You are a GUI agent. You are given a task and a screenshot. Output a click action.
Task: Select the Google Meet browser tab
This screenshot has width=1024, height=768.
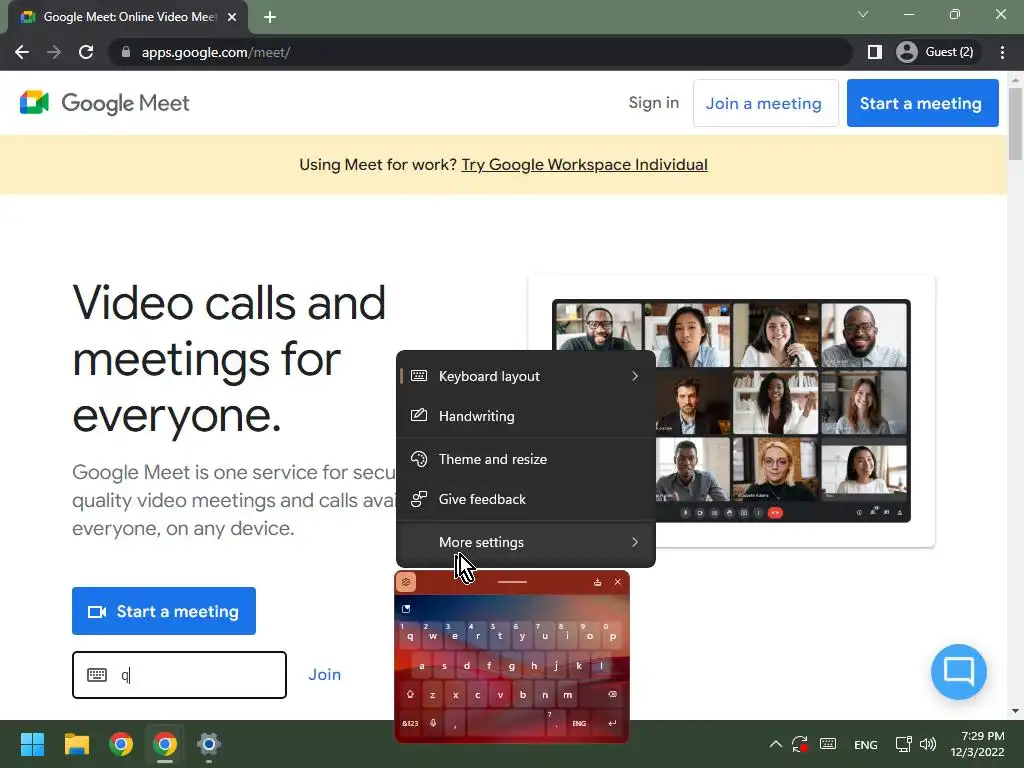(x=129, y=17)
